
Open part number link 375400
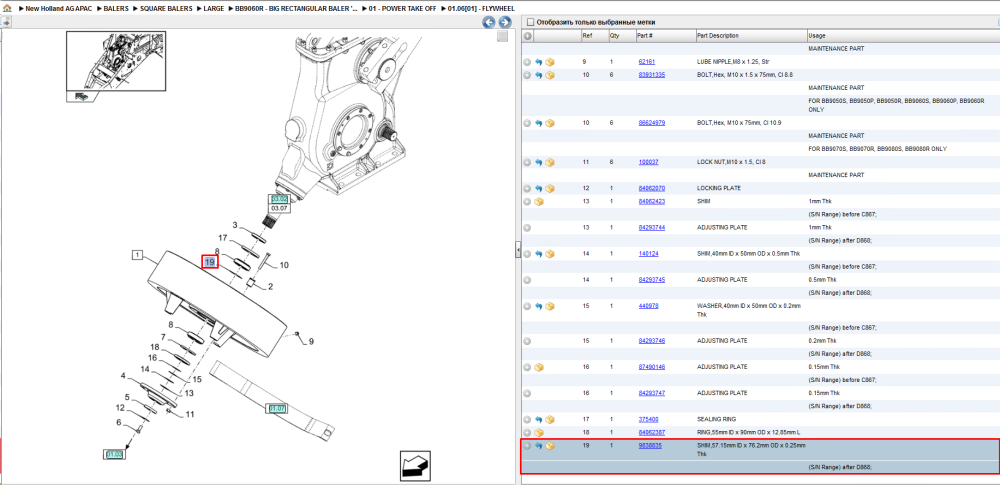pyautogui.click(x=649, y=419)
